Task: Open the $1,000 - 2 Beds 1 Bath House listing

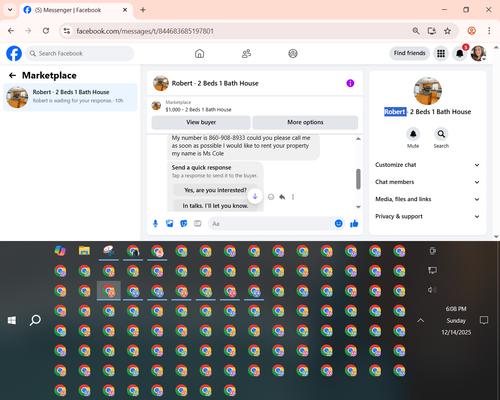Action: [198, 110]
